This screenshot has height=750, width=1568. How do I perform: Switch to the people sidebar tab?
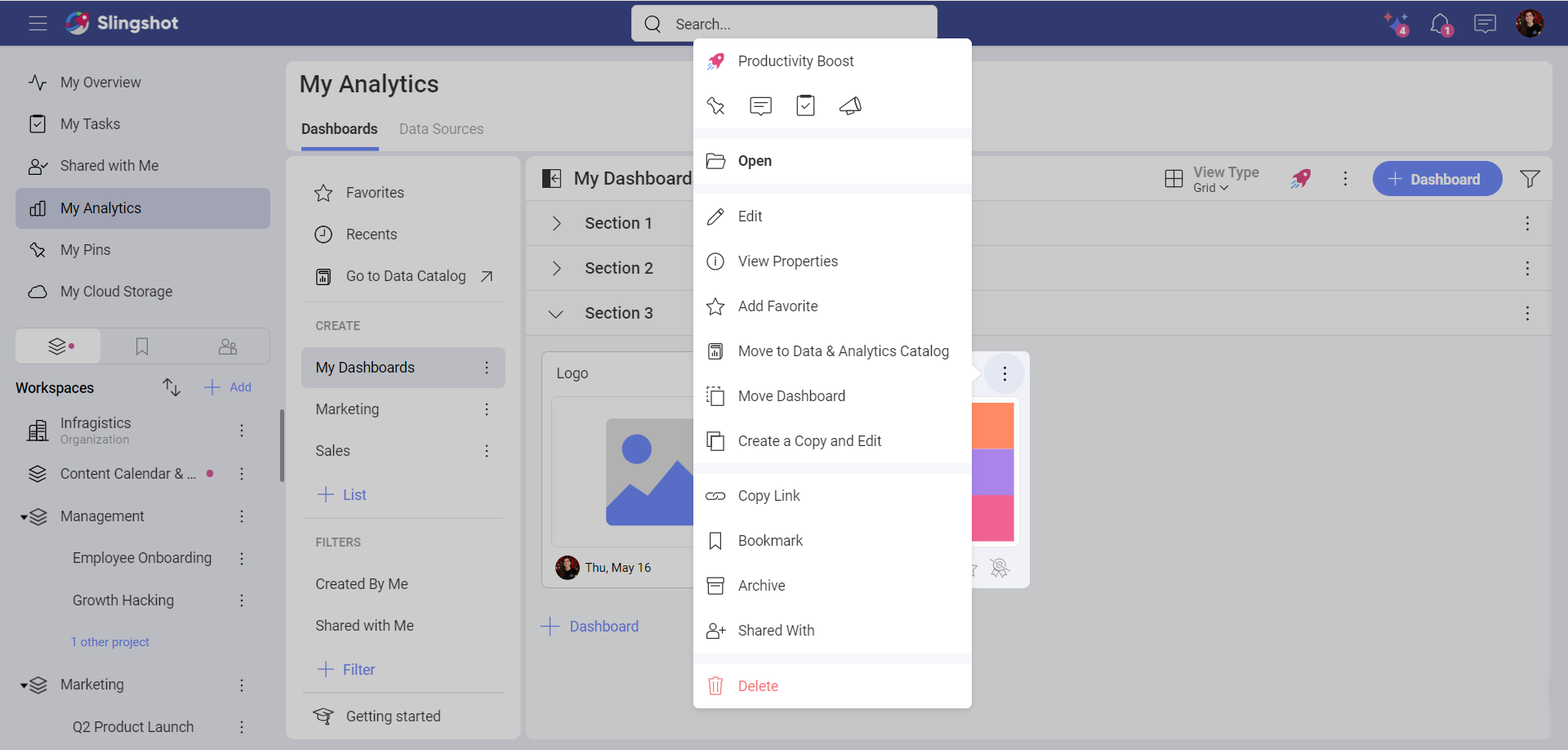[228, 346]
